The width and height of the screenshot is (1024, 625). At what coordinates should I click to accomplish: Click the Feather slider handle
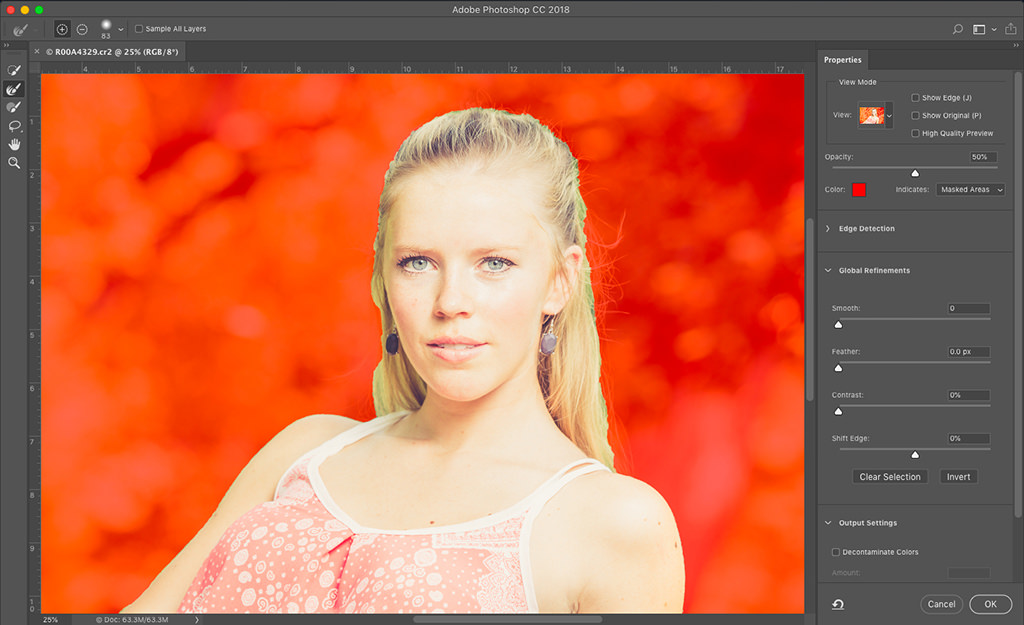click(x=839, y=368)
